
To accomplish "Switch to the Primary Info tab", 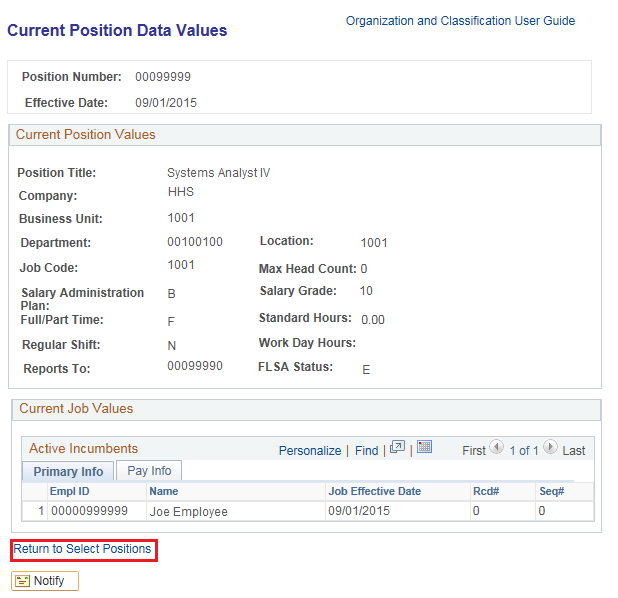I will pos(68,472).
